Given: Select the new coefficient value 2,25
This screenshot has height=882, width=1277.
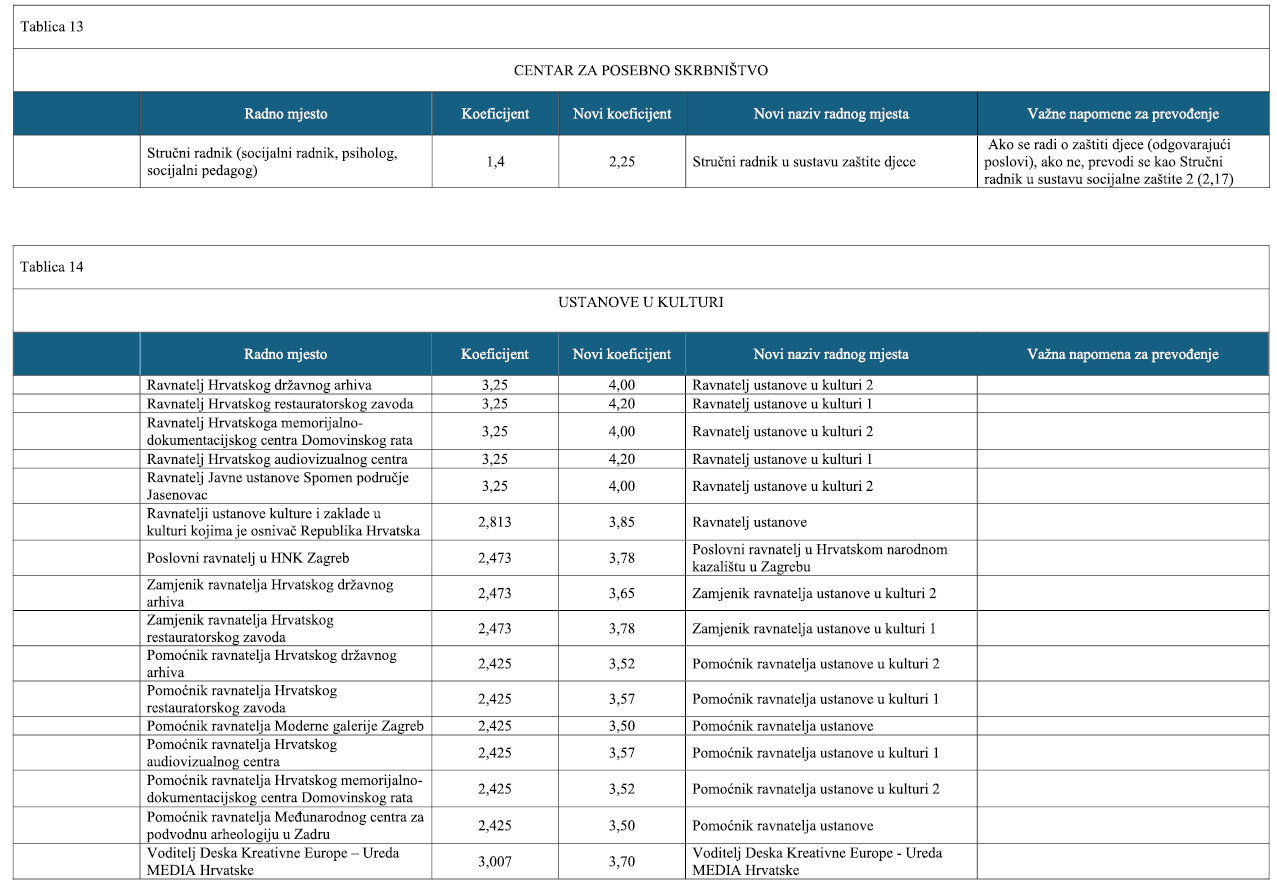Looking at the screenshot, I should pos(622,162).
